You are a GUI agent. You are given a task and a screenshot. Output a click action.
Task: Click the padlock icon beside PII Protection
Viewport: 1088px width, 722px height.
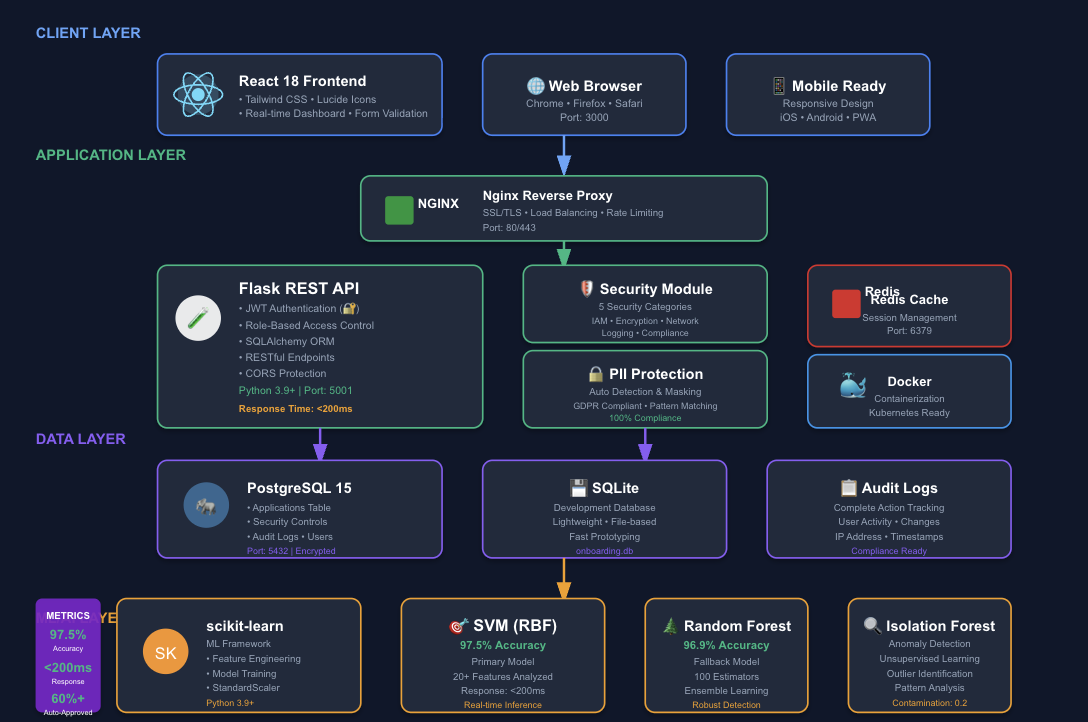point(595,375)
